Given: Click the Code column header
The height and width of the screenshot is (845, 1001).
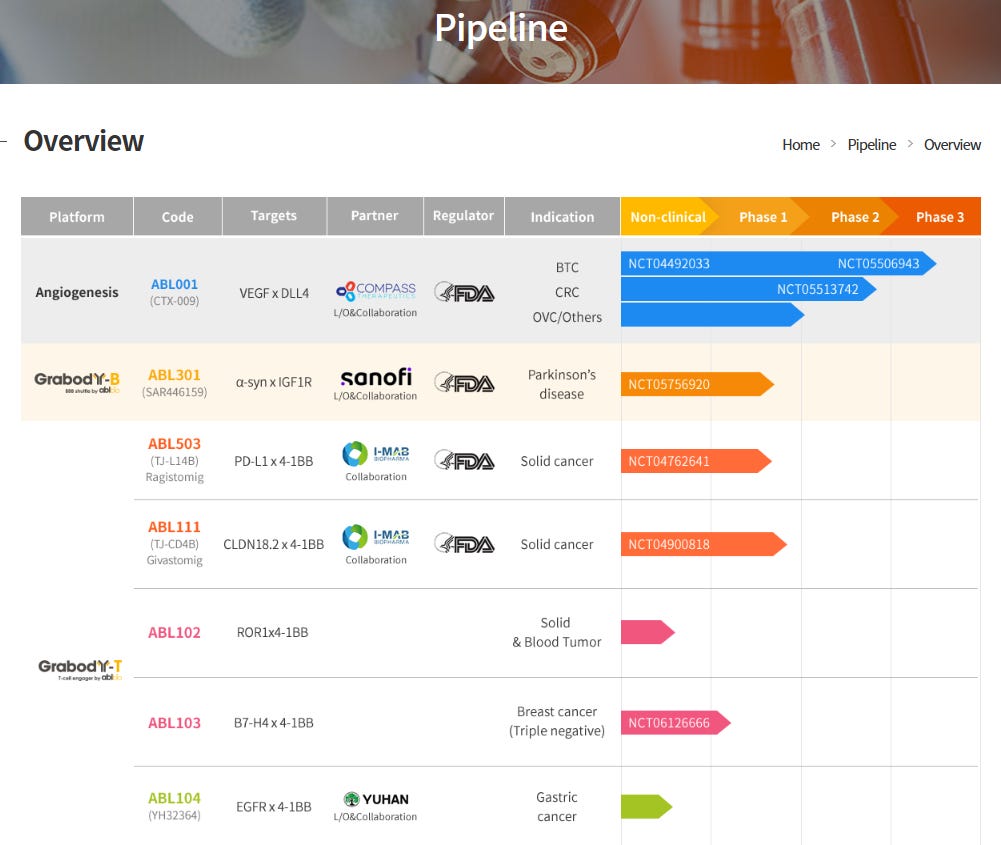Looking at the screenshot, I should 177,216.
